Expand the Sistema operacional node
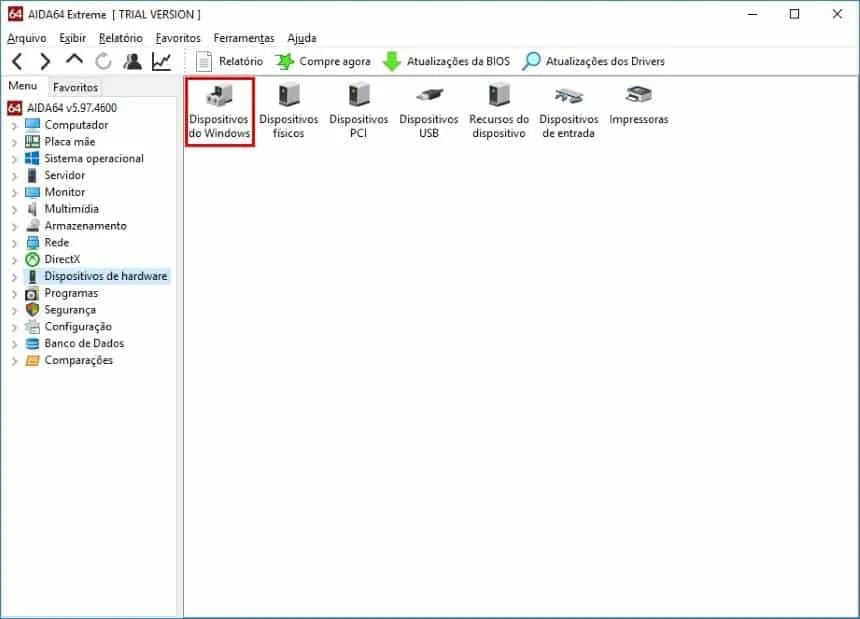This screenshot has height=619, width=860. pos(15,160)
